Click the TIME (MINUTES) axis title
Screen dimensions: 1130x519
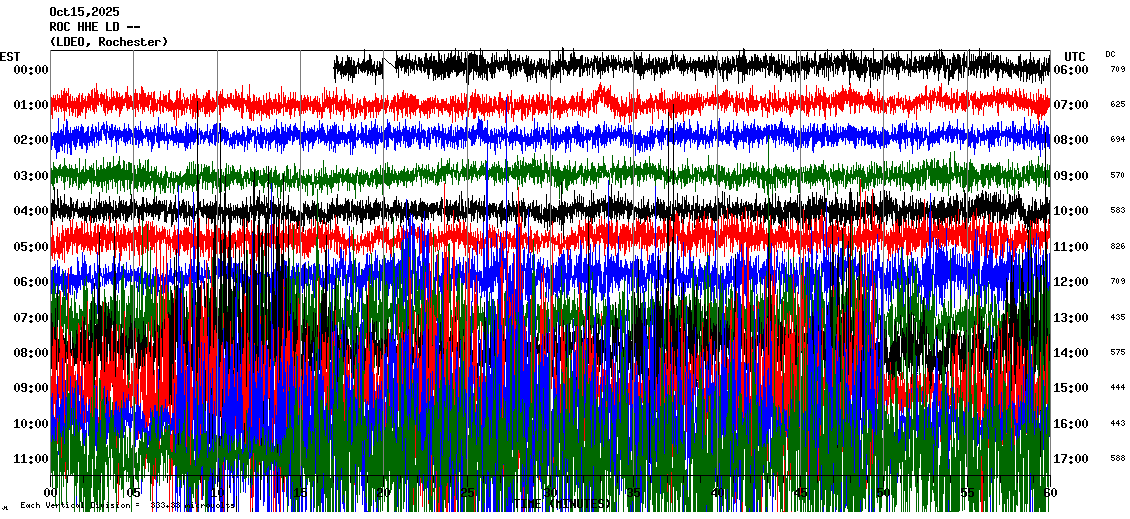click(562, 504)
